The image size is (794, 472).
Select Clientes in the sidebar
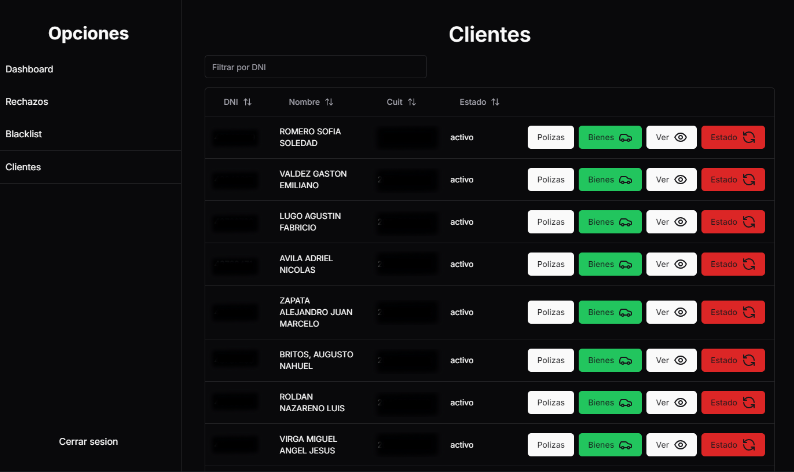point(23,167)
